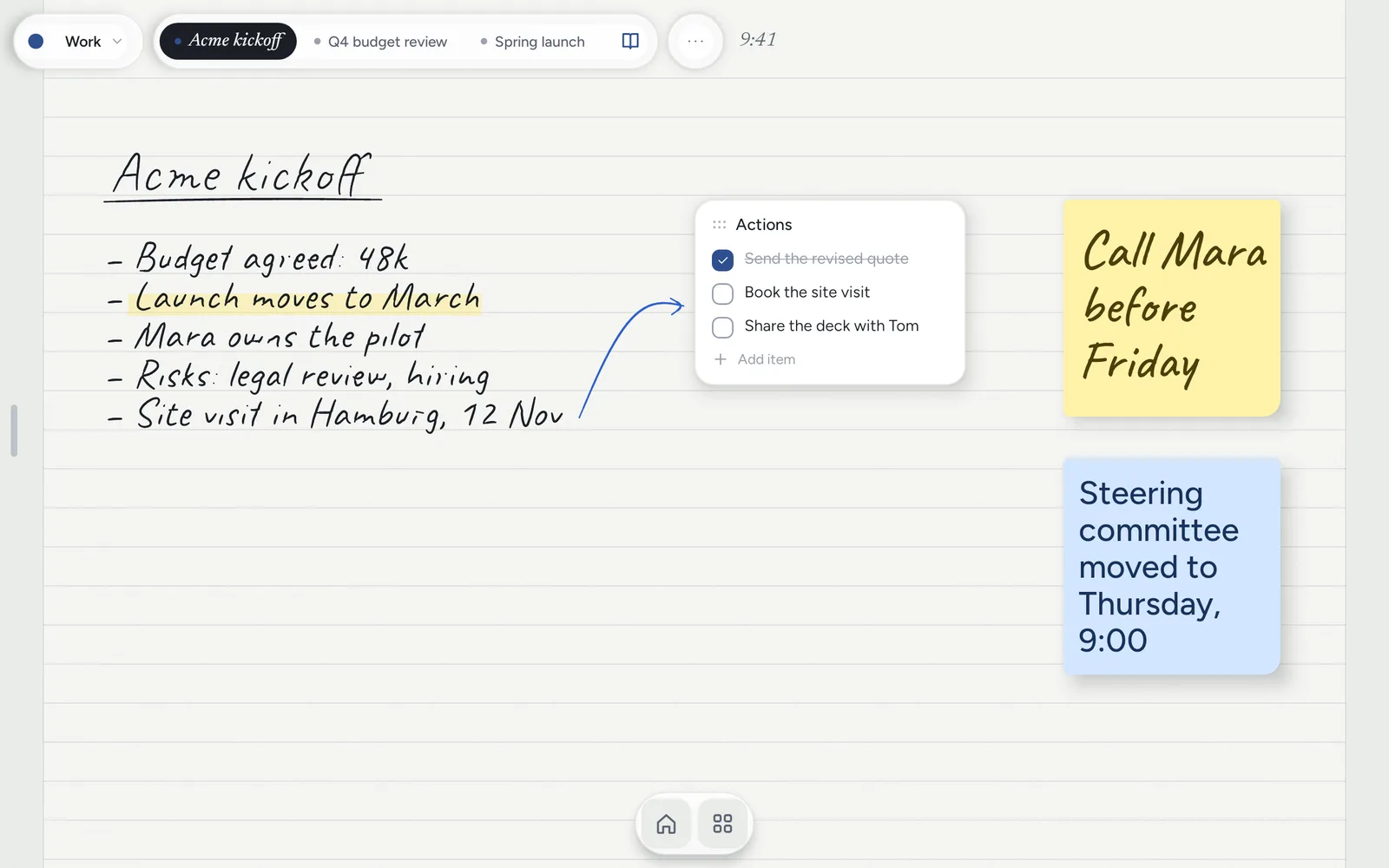Select the blue 'Steering committee' sticky note
This screenshot has height=868, width=1389.
[1172, 566]
